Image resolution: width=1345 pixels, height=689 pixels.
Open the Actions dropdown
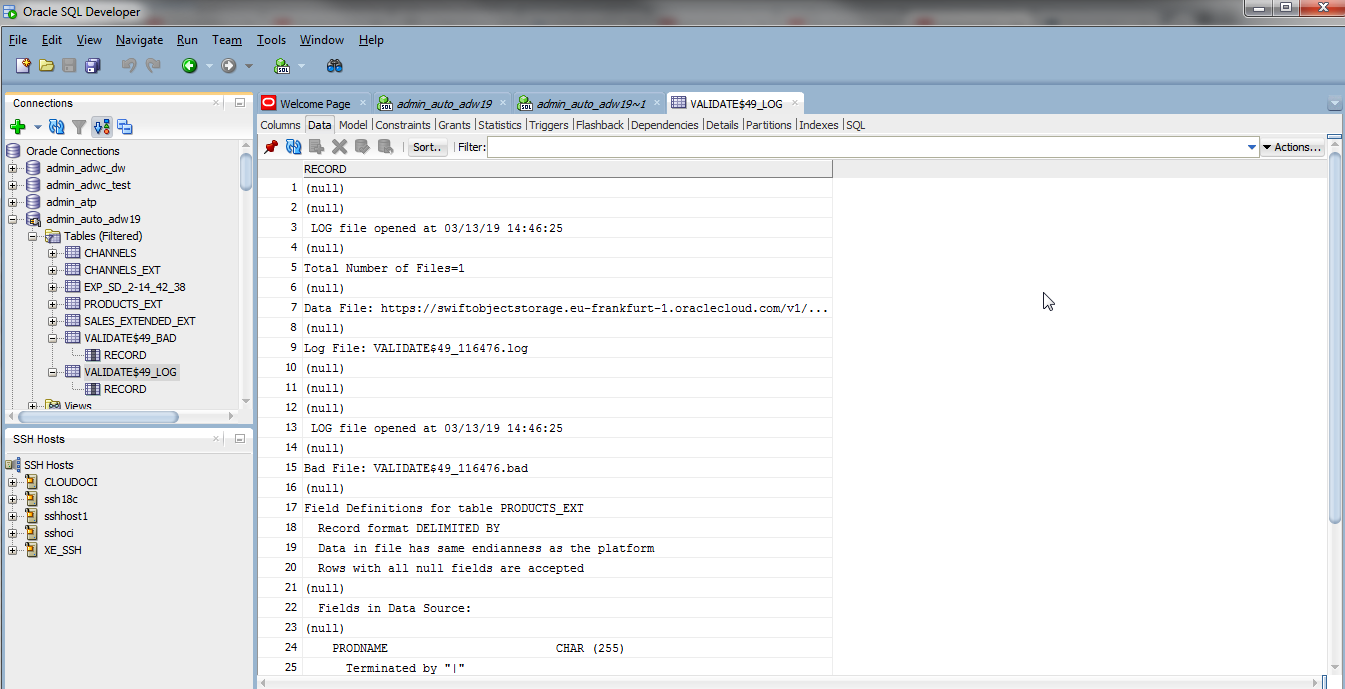pyautogui.click(x=1292, y=147)
